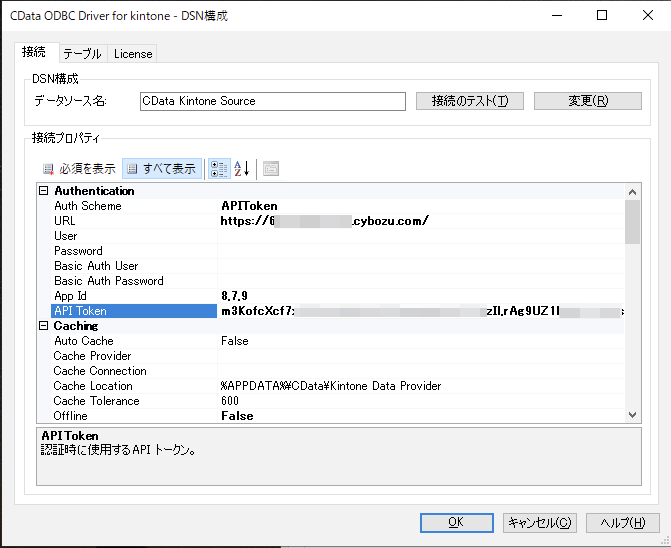Click the App Id value 8,7,9
Screen dimensions: 671x548
[234, 296]
